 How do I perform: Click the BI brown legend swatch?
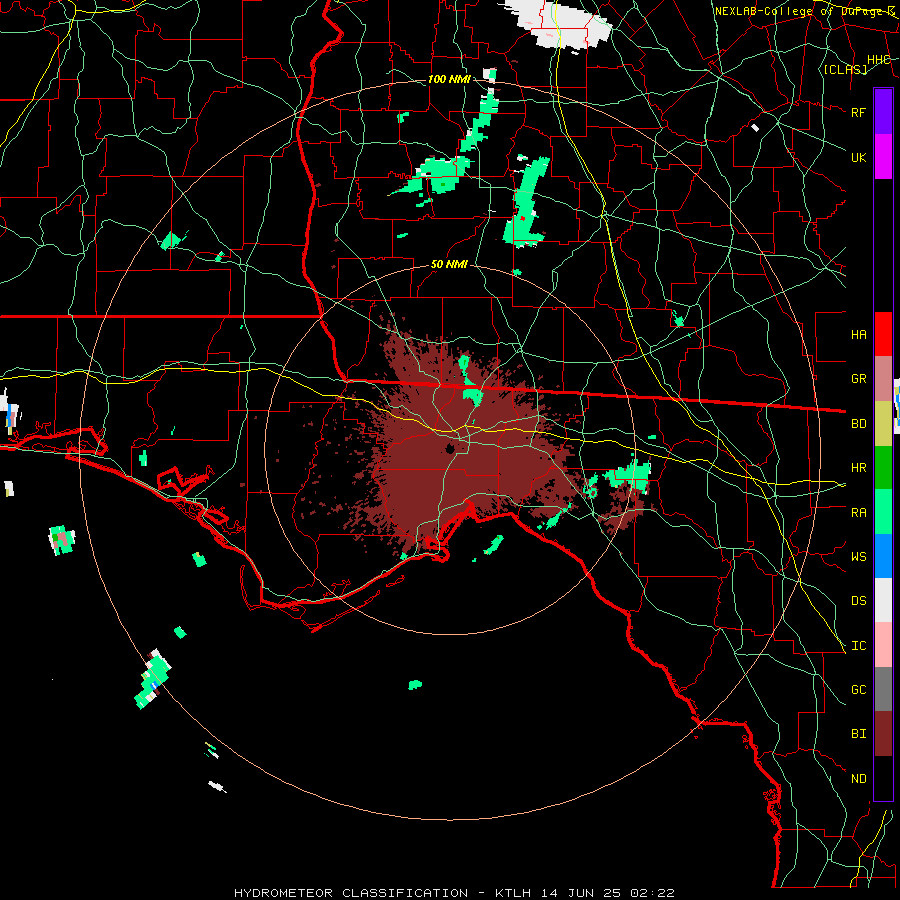[x=883, y=734]
